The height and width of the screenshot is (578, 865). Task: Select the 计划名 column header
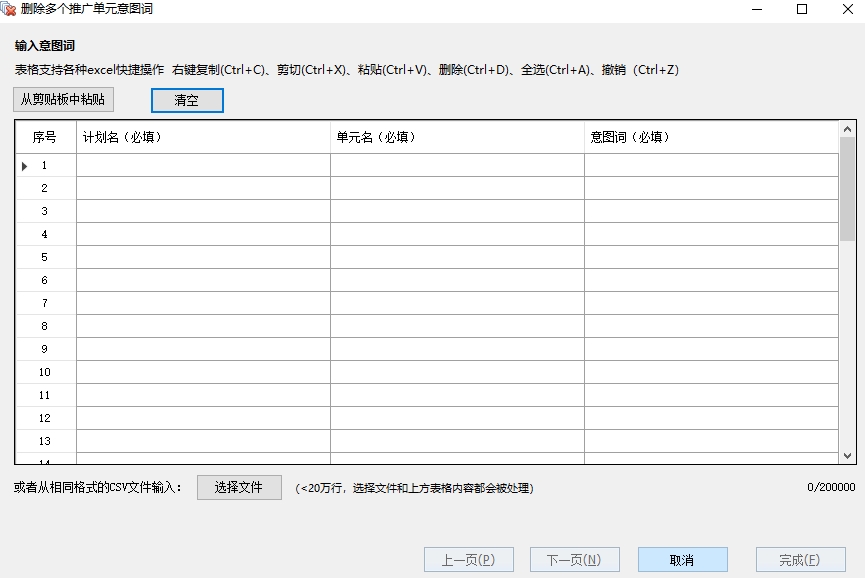(x=203, y=138)
